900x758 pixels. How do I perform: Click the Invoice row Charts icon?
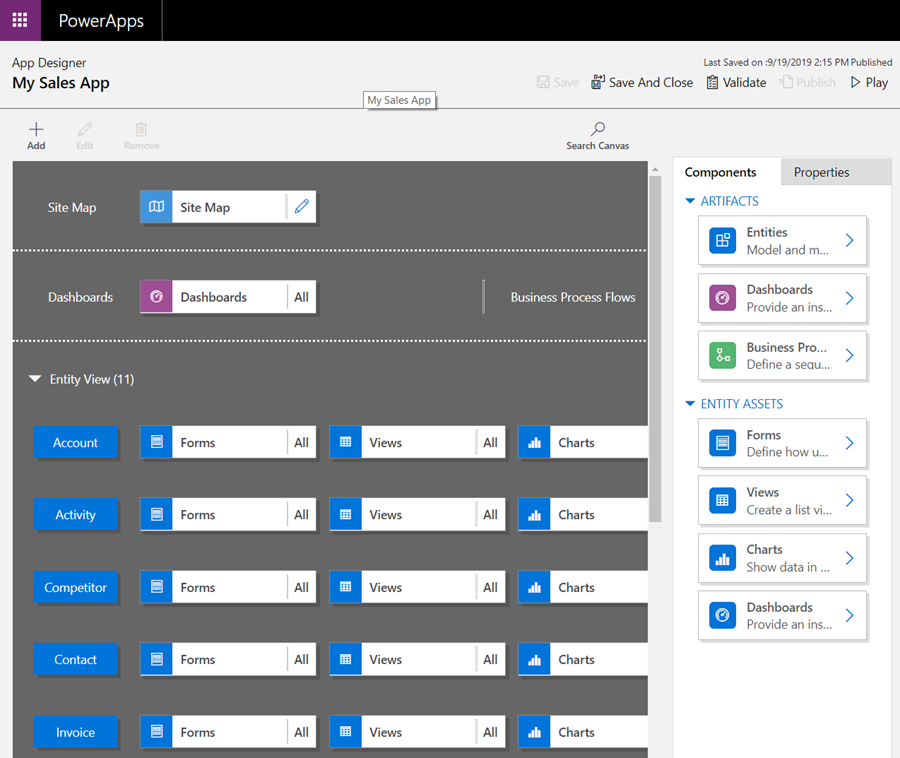pos(534,732)
